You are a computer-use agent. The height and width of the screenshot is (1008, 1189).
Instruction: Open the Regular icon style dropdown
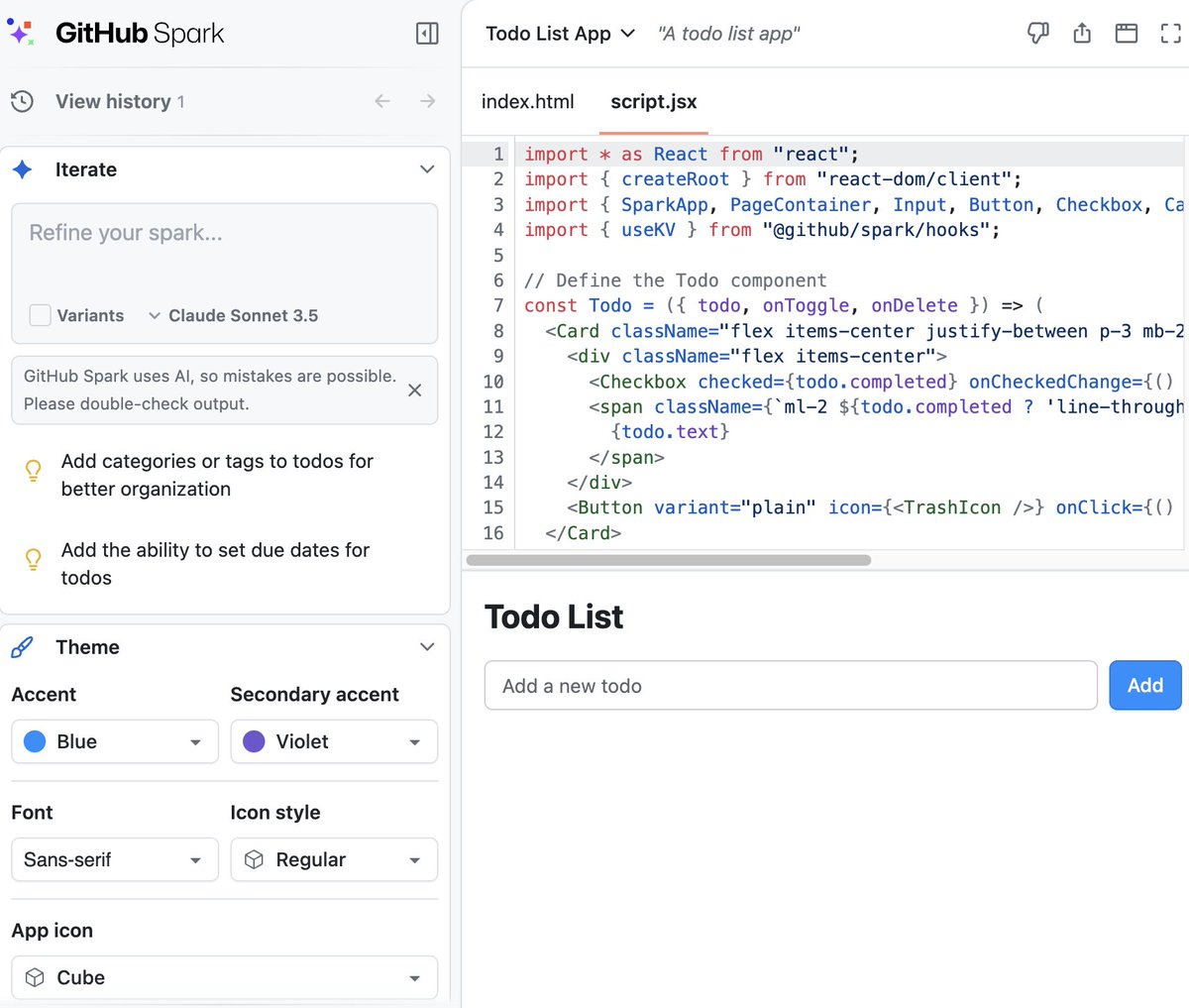point(334,860)
